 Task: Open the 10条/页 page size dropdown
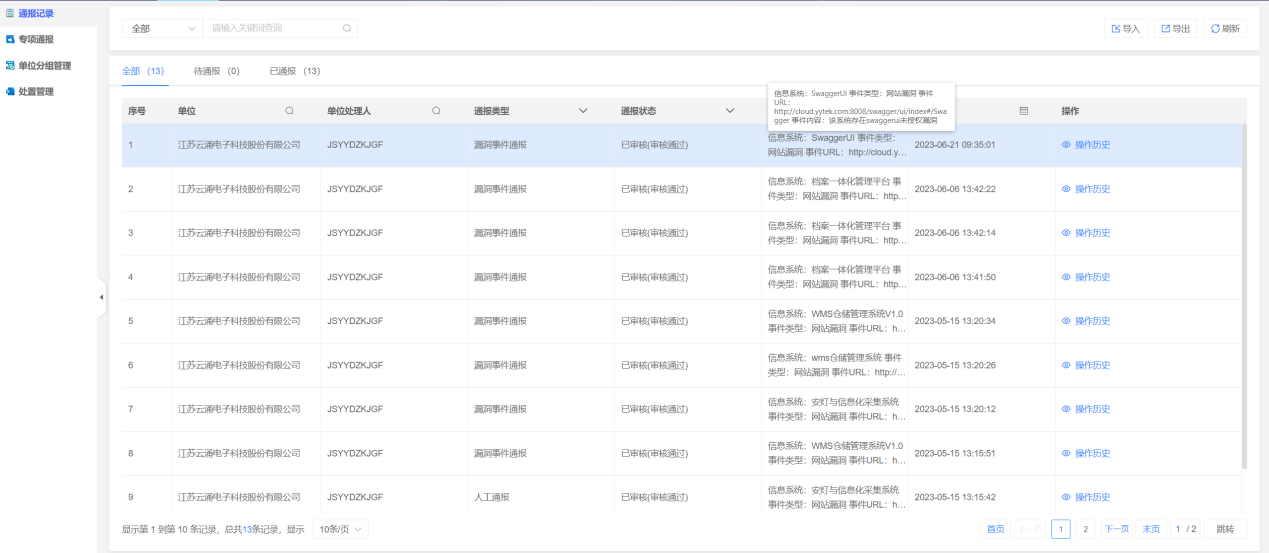(340, 529)
